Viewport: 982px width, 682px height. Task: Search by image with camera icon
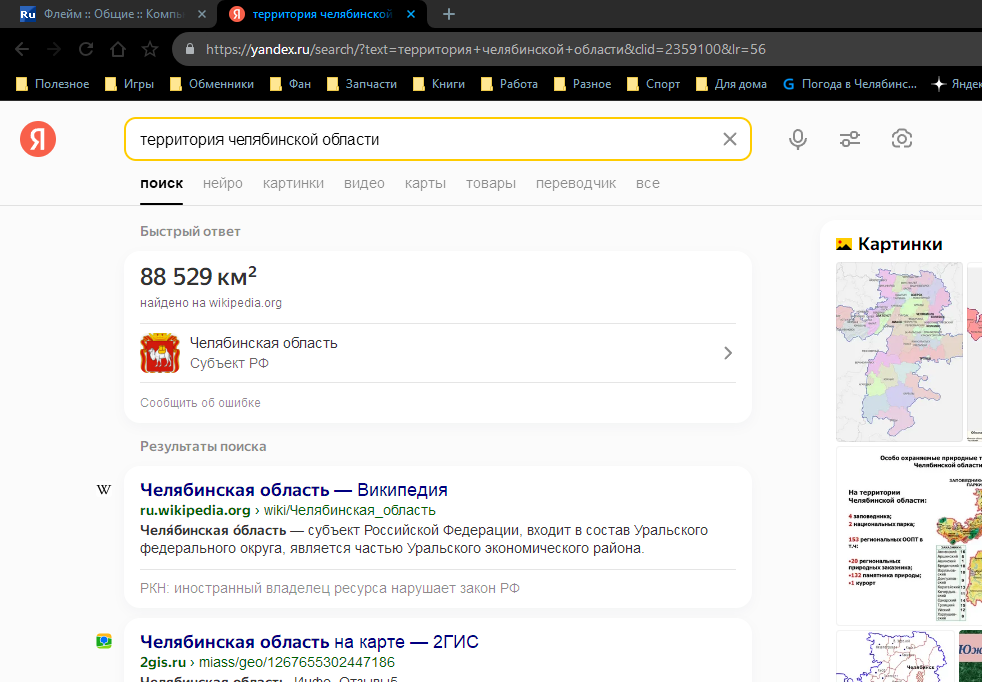901,138
